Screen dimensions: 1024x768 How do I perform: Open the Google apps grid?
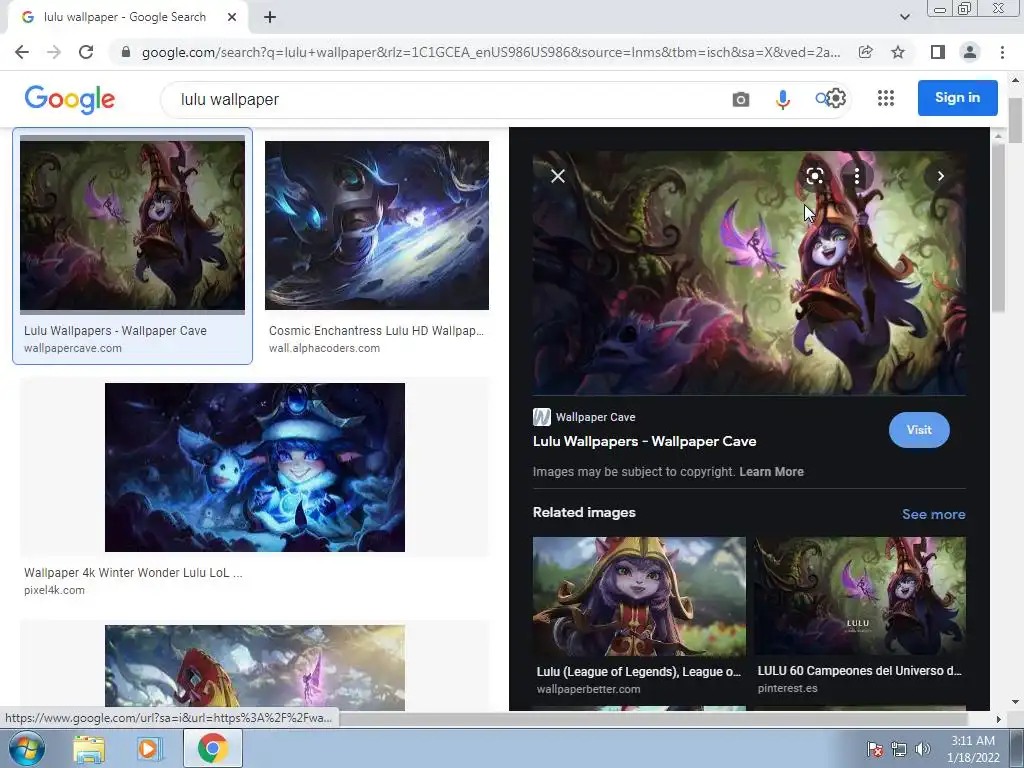point(886,98)
